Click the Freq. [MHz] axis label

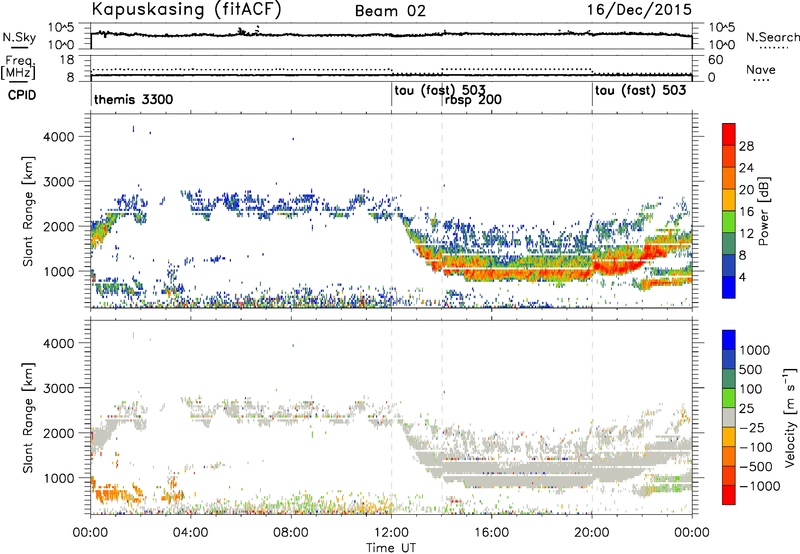(19, 68)
